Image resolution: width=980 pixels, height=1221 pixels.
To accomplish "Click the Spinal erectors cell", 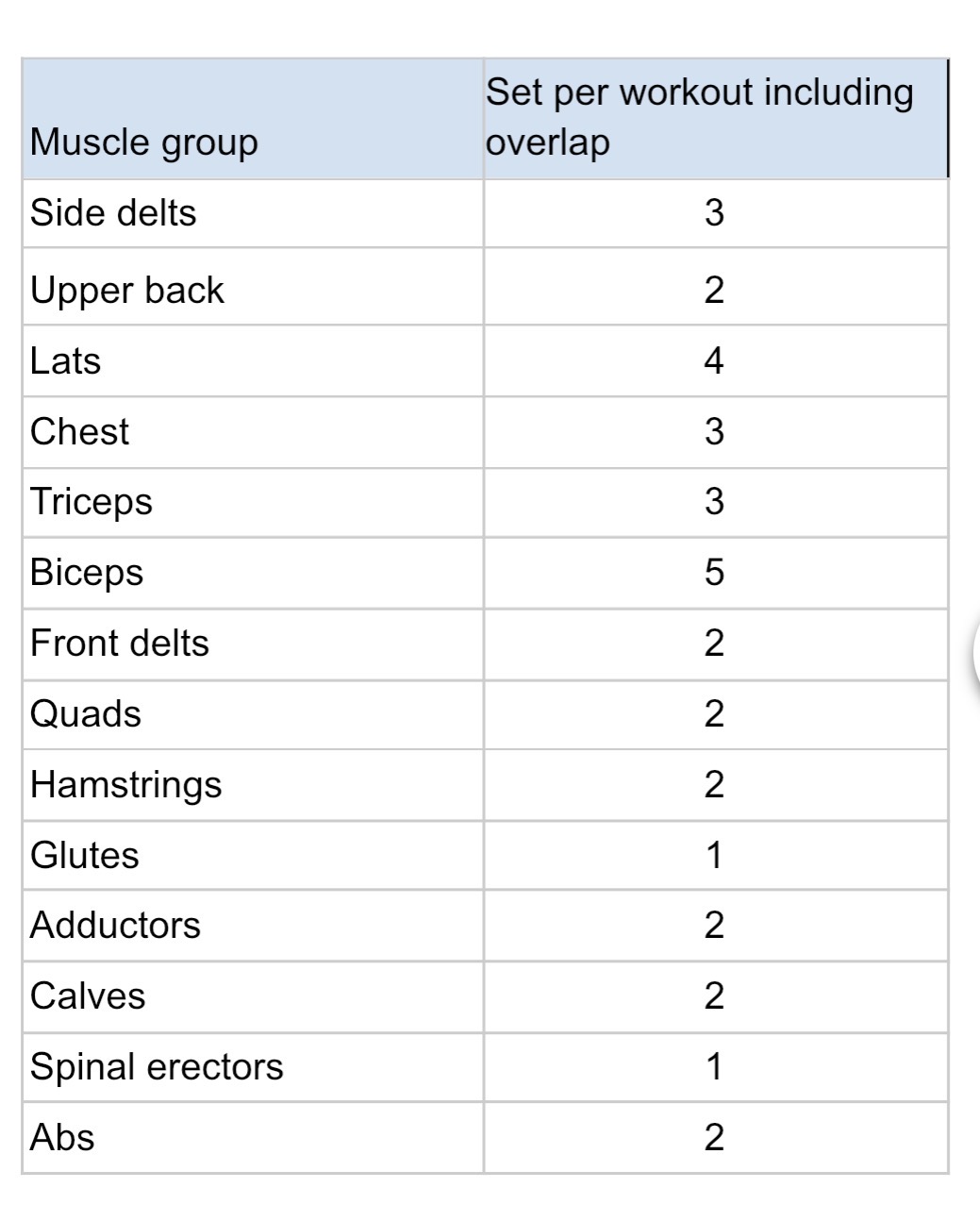I will tap(253, 1067).
